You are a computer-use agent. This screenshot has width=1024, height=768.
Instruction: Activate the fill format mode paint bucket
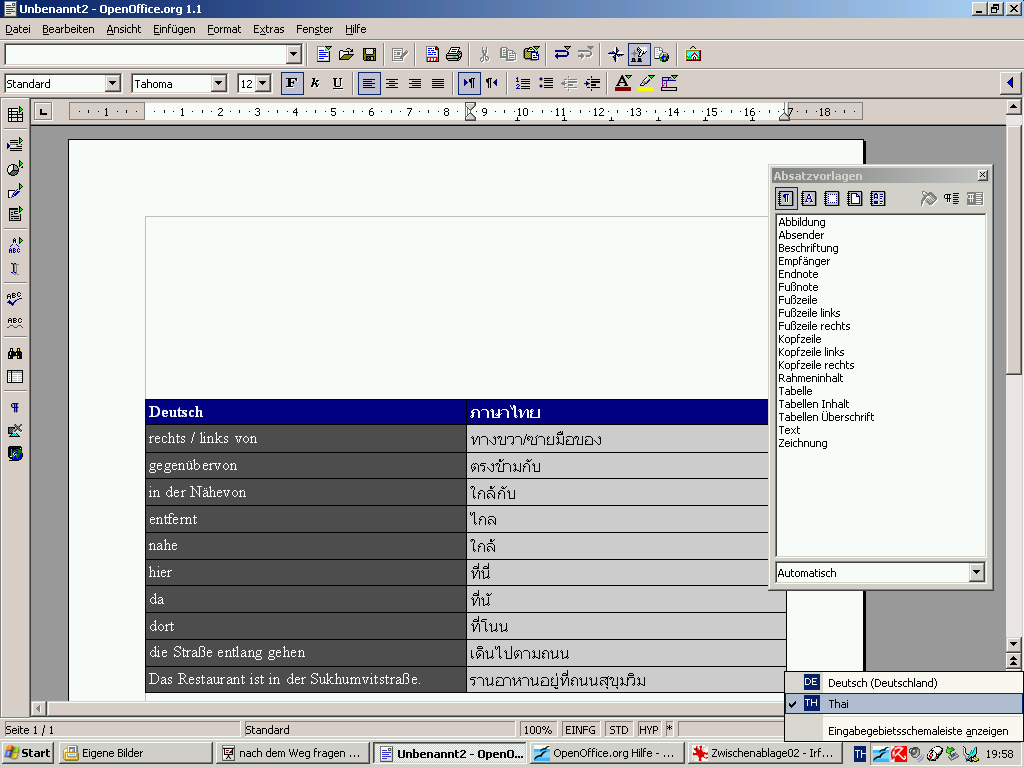(x=928, y=199)
